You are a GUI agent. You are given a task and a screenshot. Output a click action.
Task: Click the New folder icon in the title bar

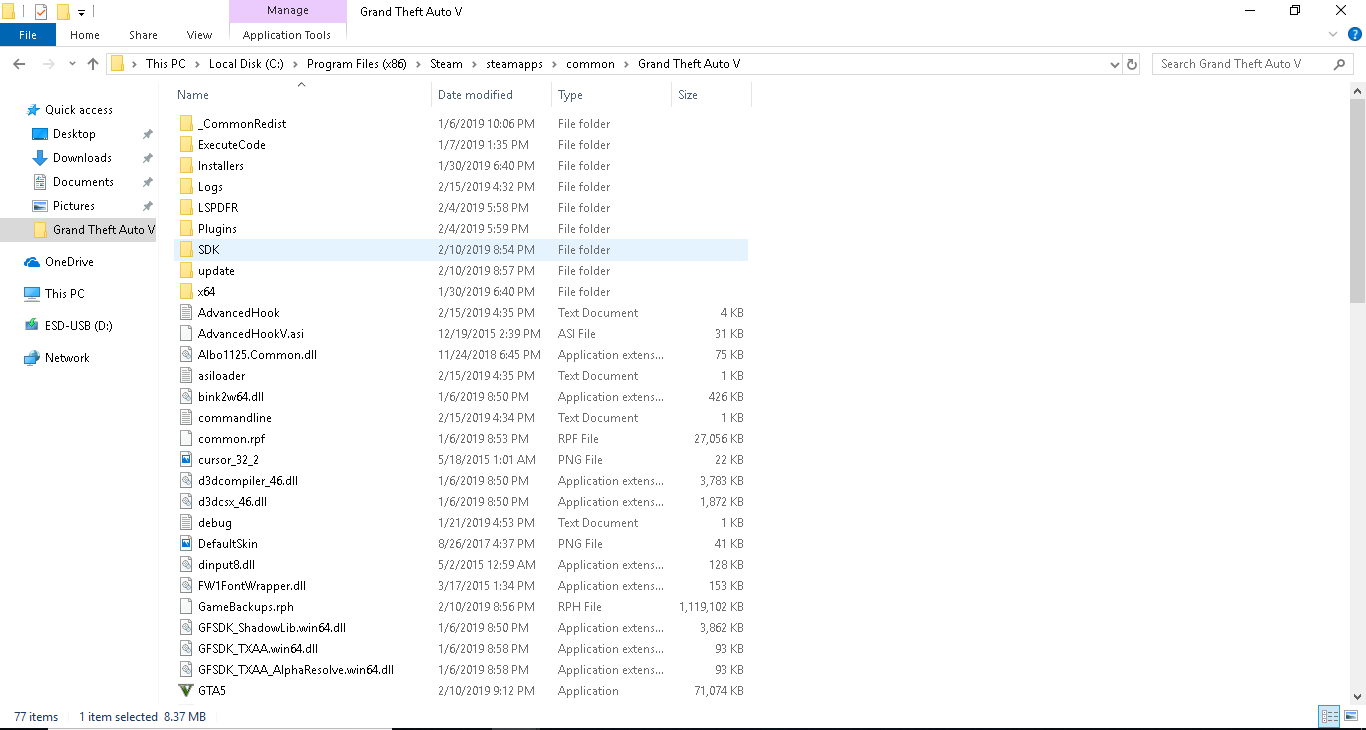[x=63, y=12]
